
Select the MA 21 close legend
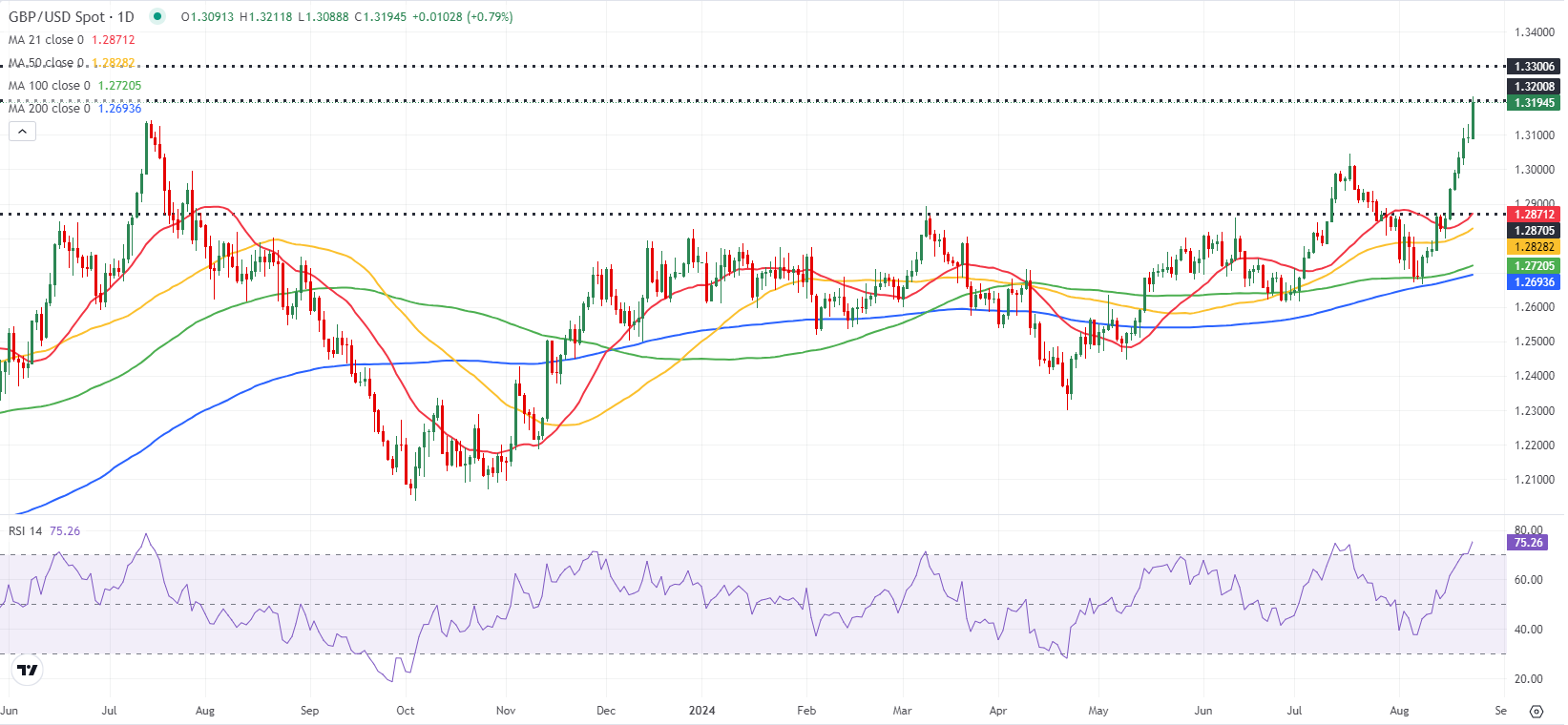point(72,40)
